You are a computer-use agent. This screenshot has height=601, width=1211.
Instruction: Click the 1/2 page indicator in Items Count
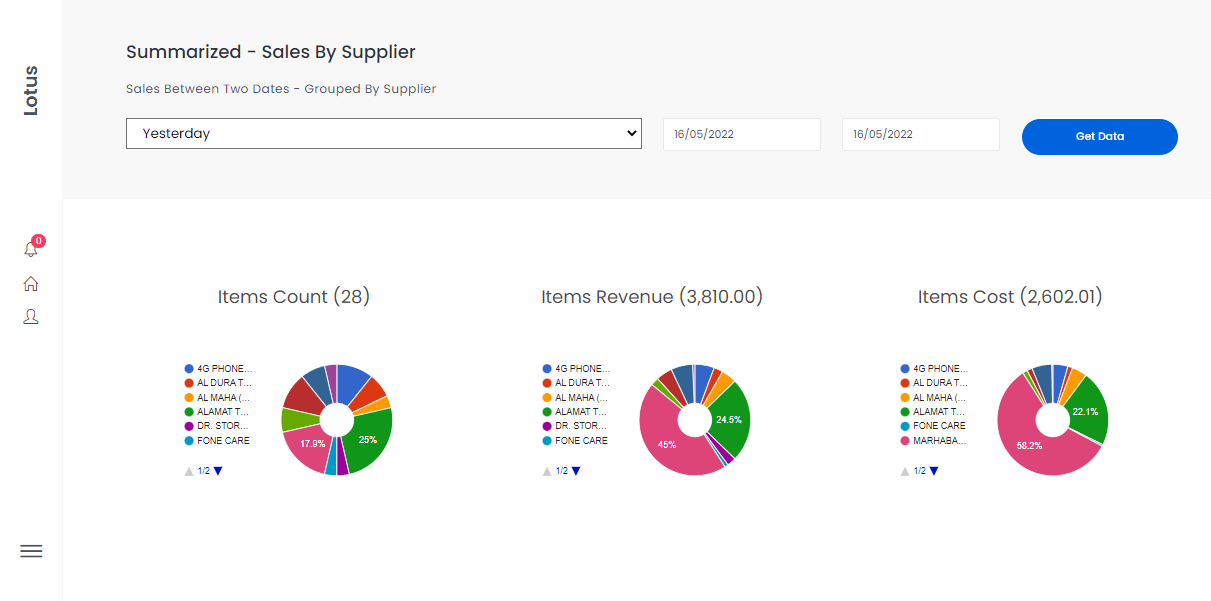[x=204, y=471]
